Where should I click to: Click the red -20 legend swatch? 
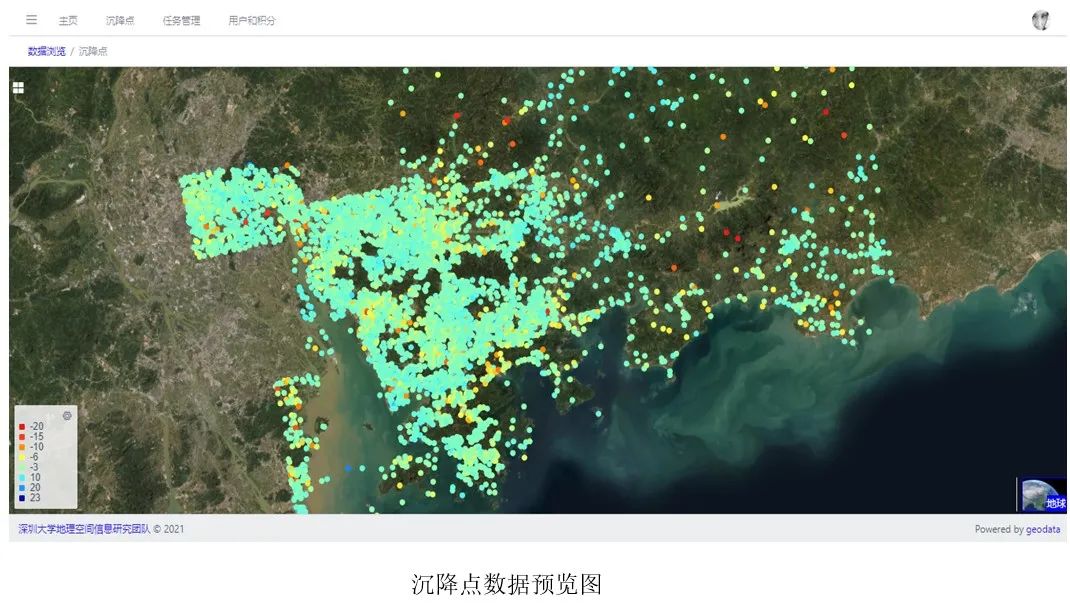point(22,427)
